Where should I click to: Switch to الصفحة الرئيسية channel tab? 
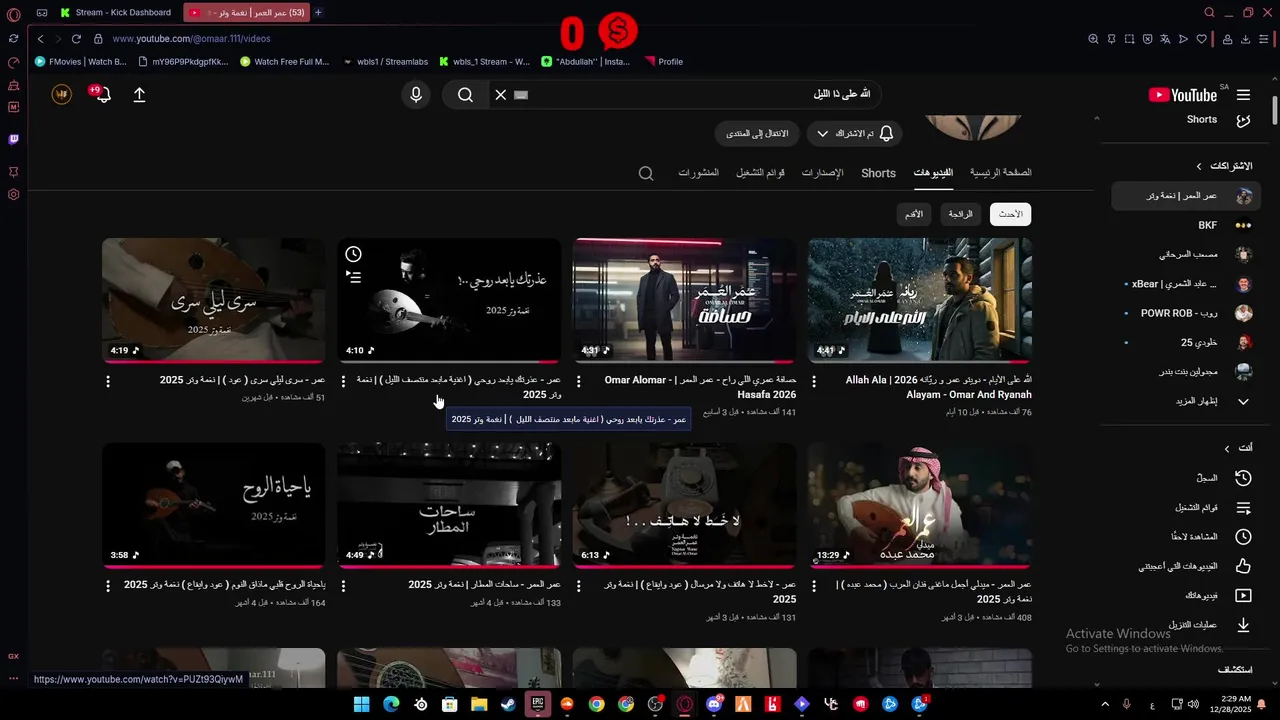click(x=1000, y=172)
